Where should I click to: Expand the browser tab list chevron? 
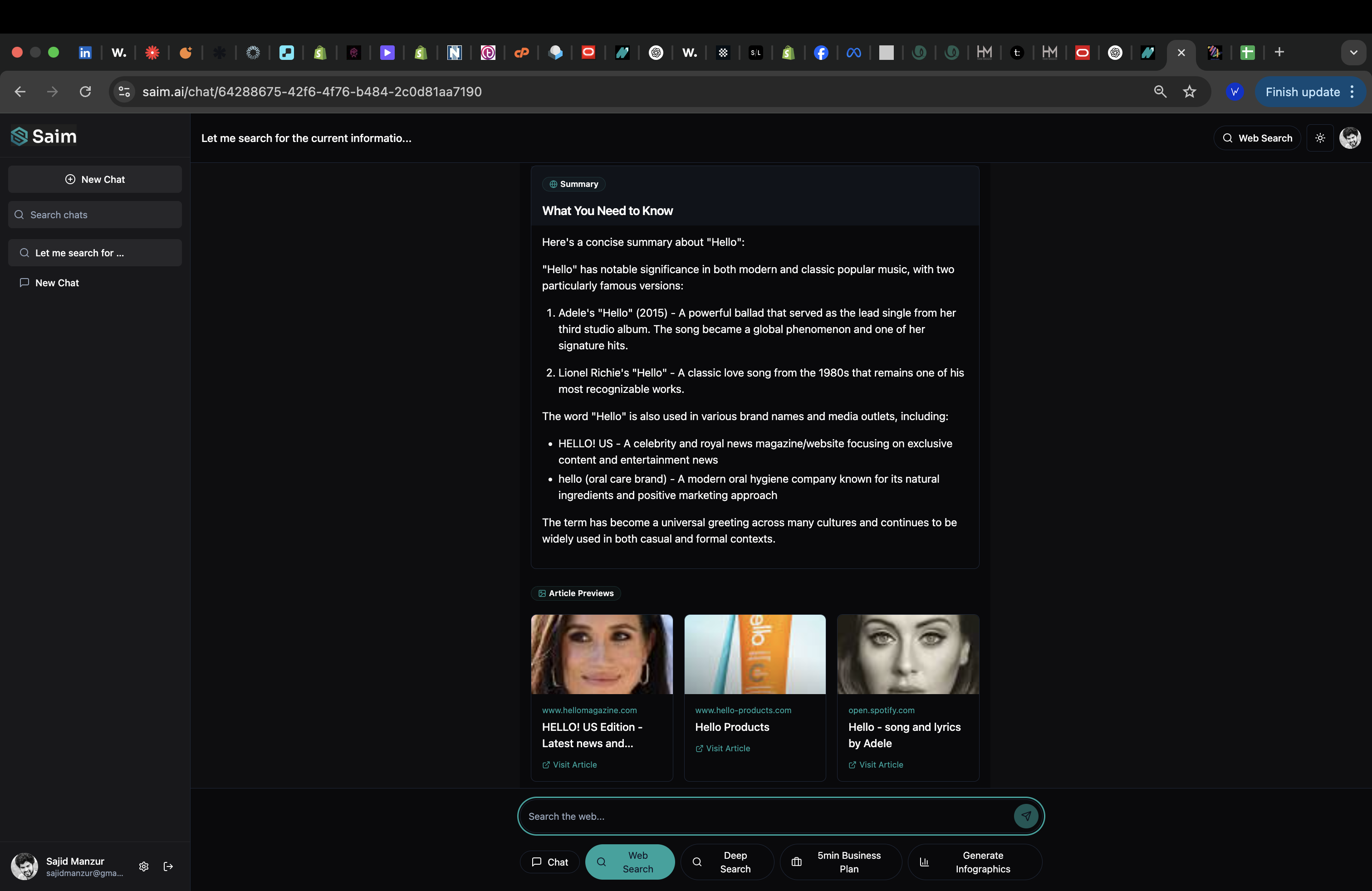pos(1353,53)
